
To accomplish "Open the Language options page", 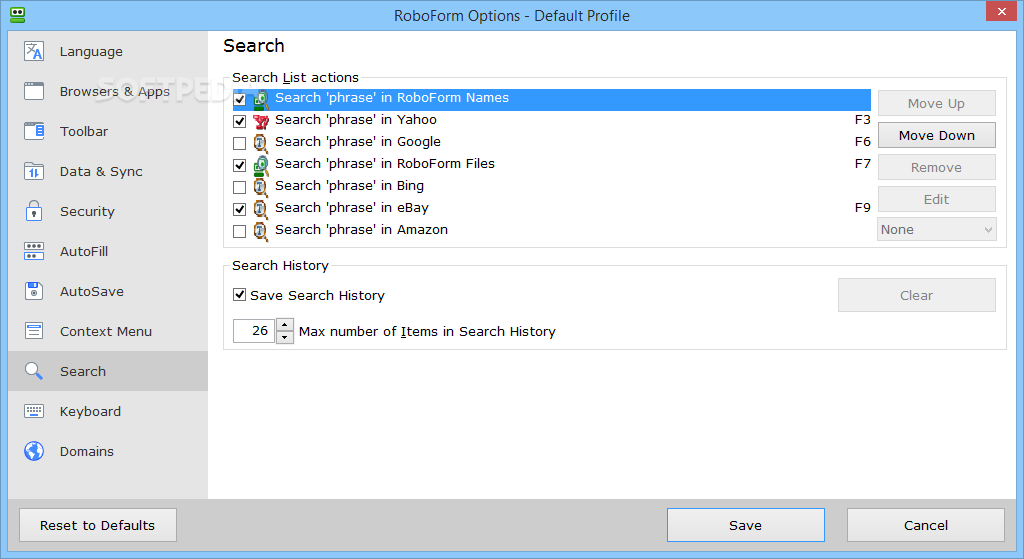I will [108, 51].
